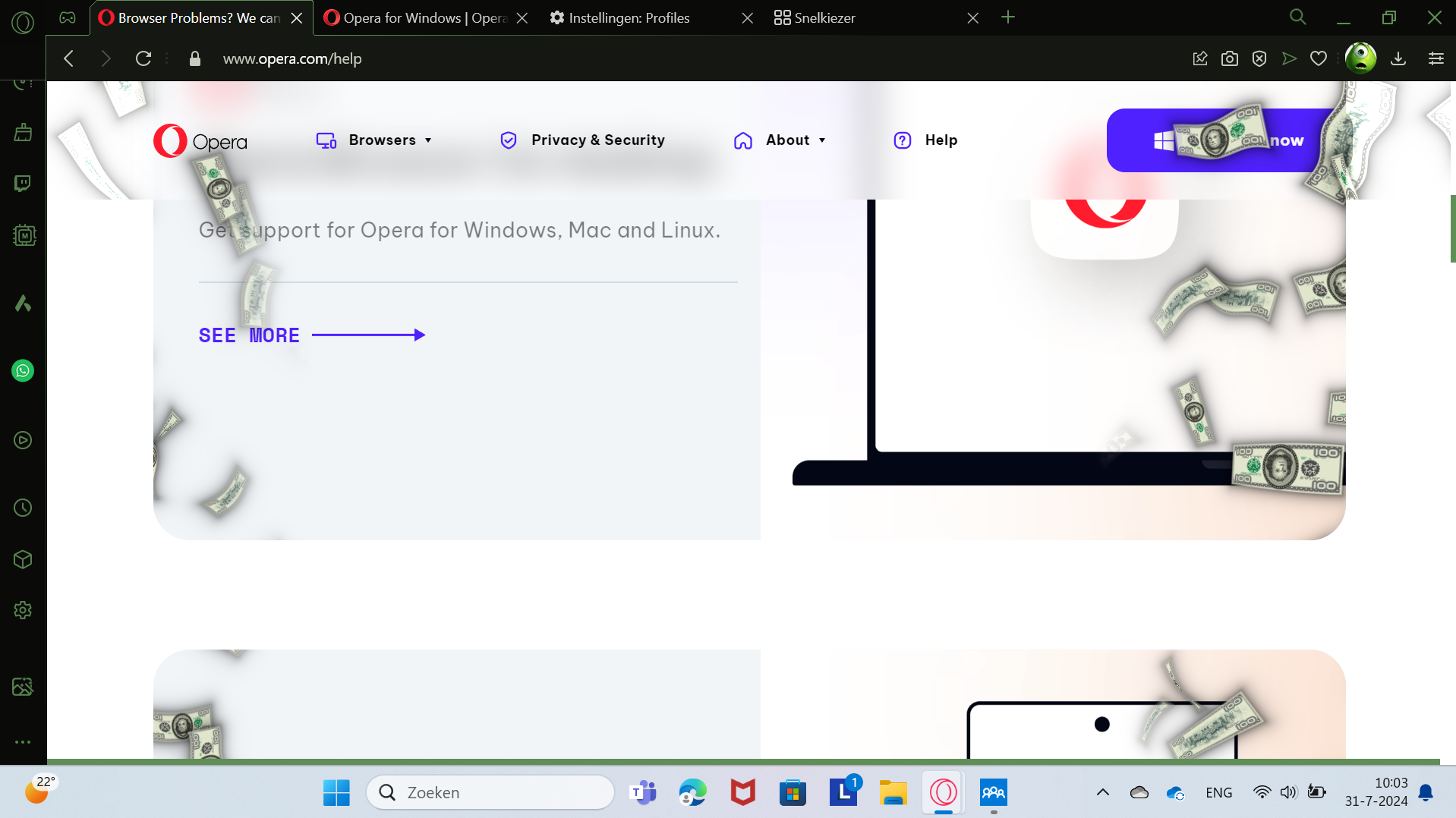Open the My Flow send icon
Screen dimensions: 1456x818
[1289, 58]
